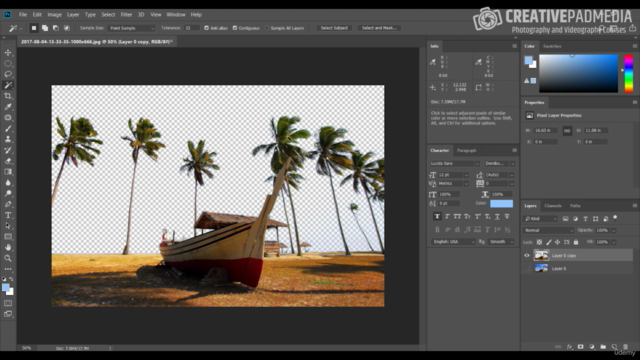Image resolution: width=640 pixels, height=360 pixels.
Task: Open the English: USA language dropdown
Action: point(453,242)
